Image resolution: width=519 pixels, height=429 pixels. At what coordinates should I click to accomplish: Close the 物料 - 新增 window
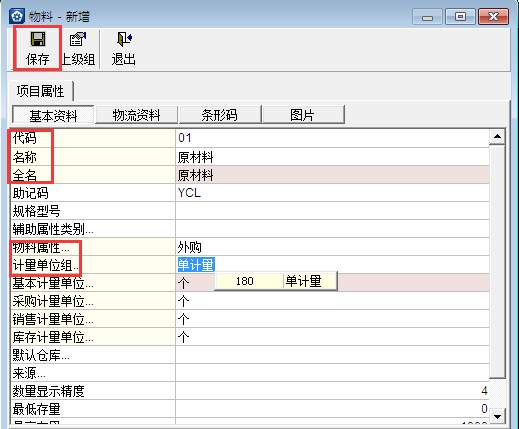[493, 17]
